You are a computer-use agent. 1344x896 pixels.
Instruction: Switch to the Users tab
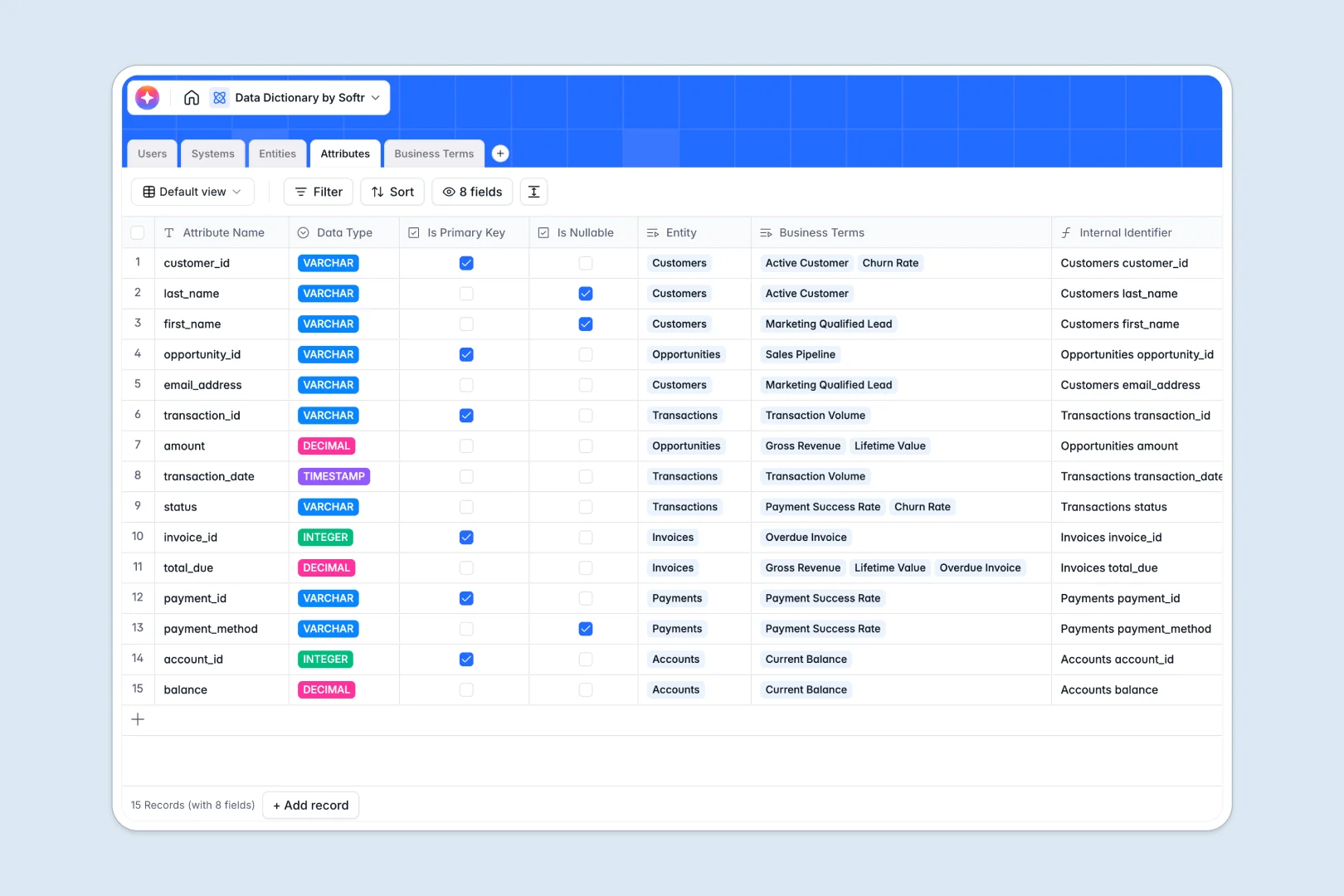152,153
